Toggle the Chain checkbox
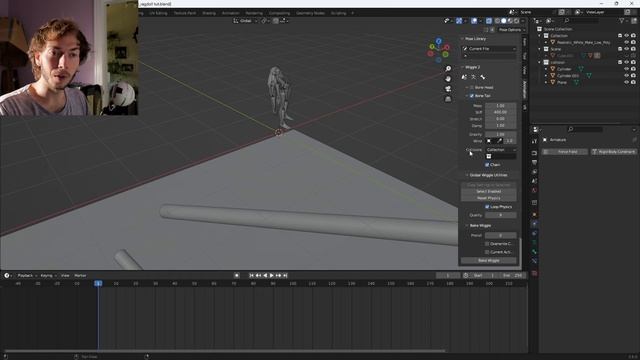The image size is (640, 360). [x=487, y=164]
